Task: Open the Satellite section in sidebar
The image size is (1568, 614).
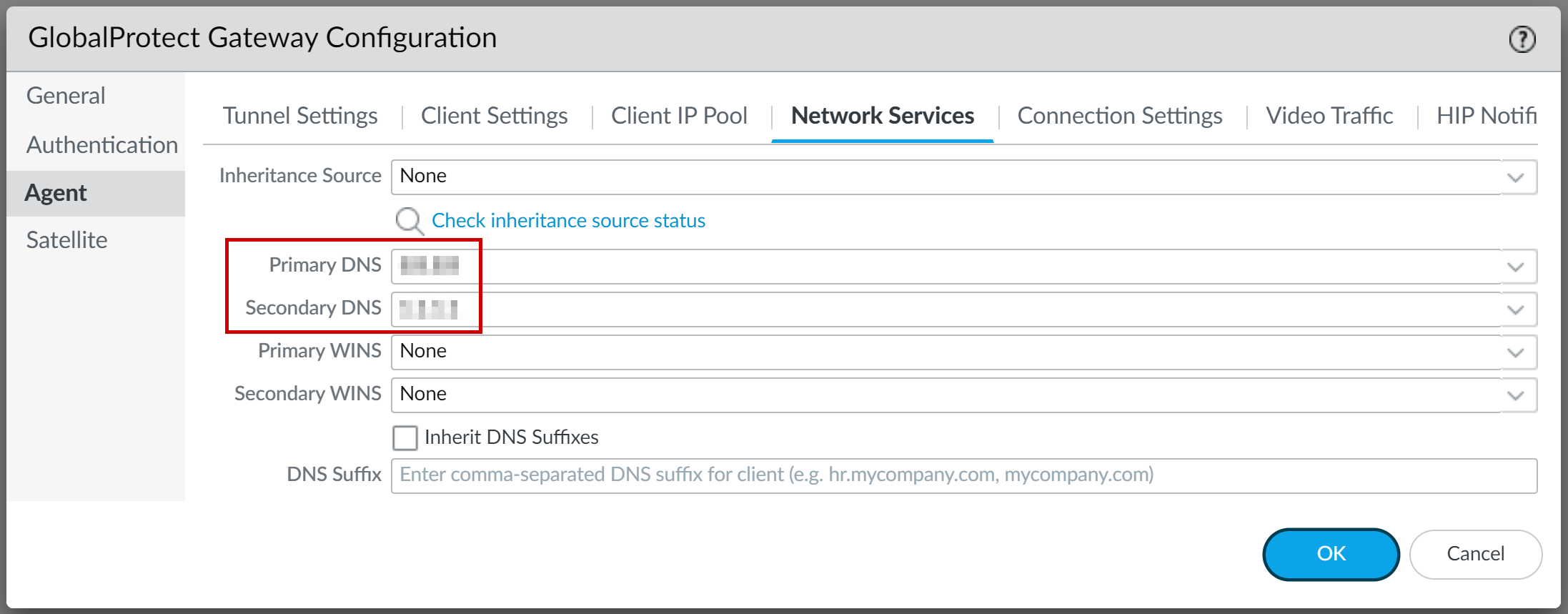Action: 67,240
